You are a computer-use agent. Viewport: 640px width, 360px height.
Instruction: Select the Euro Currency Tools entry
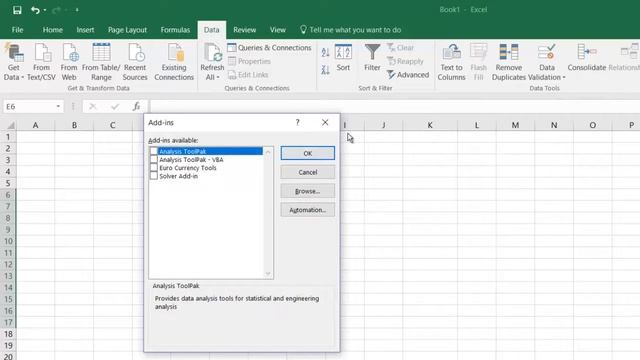[188, 168]
